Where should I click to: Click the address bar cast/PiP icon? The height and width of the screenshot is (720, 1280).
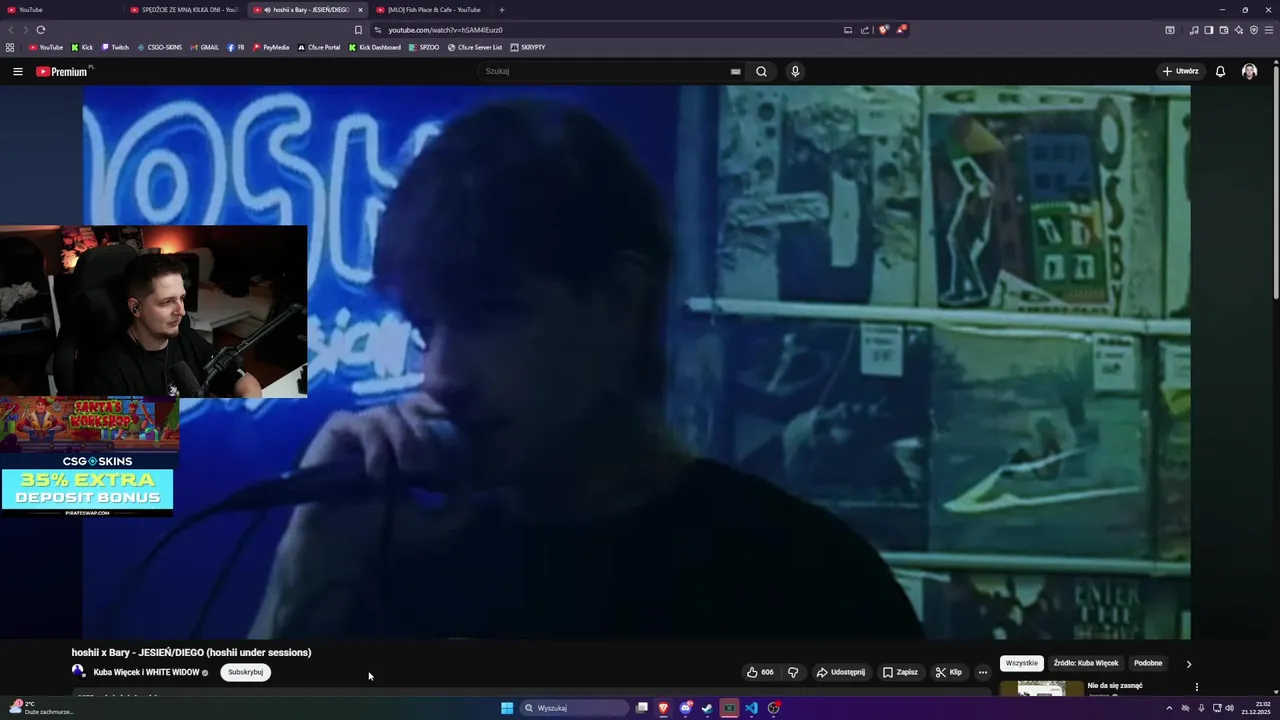[848, 30]
